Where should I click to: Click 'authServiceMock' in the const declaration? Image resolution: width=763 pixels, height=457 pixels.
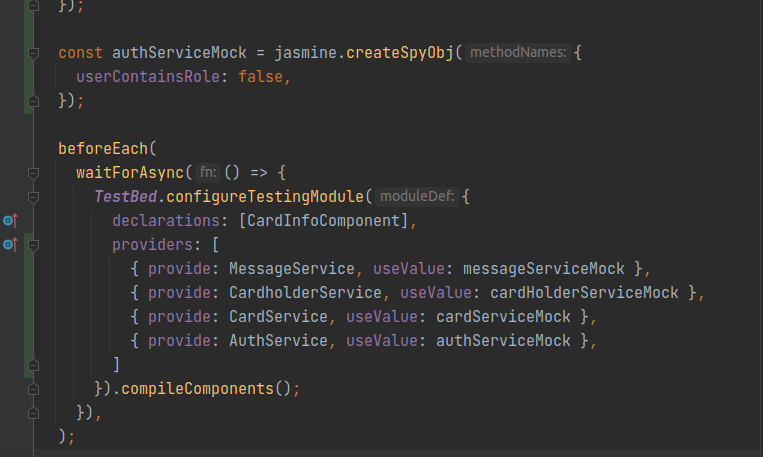coord(179,53)
